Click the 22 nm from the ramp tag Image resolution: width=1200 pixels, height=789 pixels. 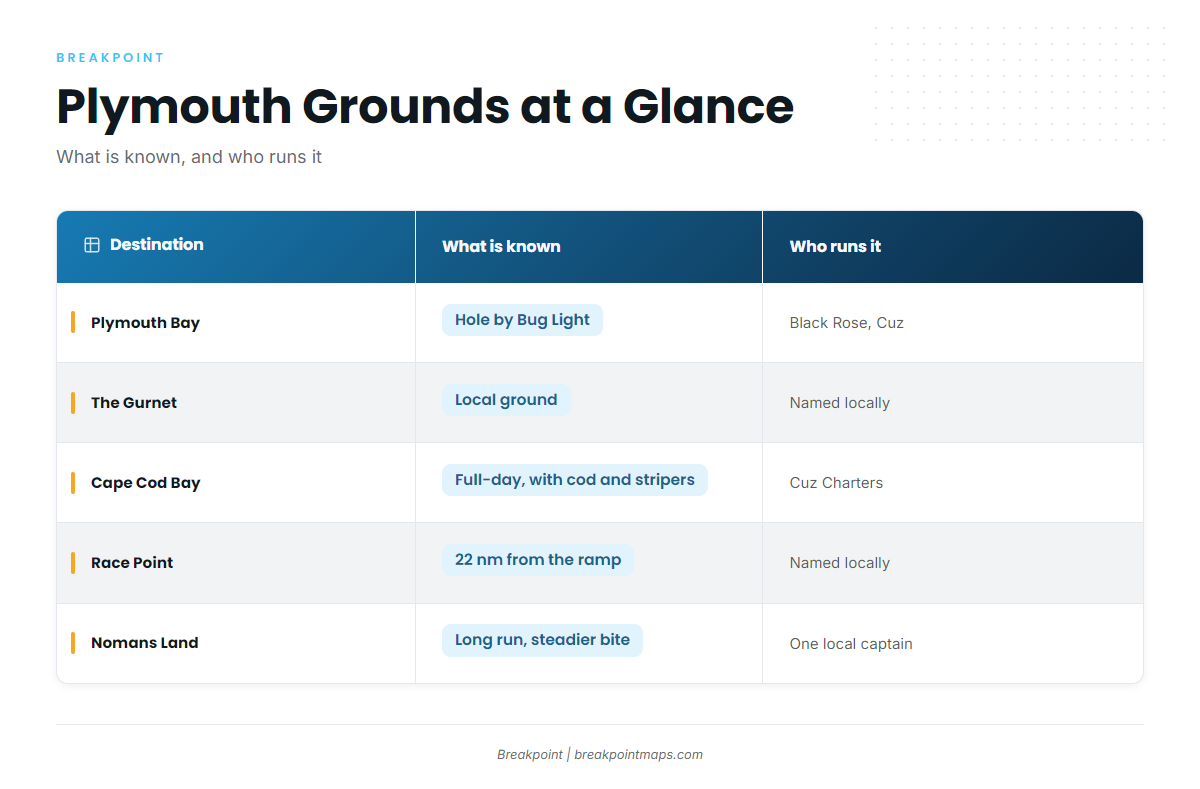tap(538, 560)
